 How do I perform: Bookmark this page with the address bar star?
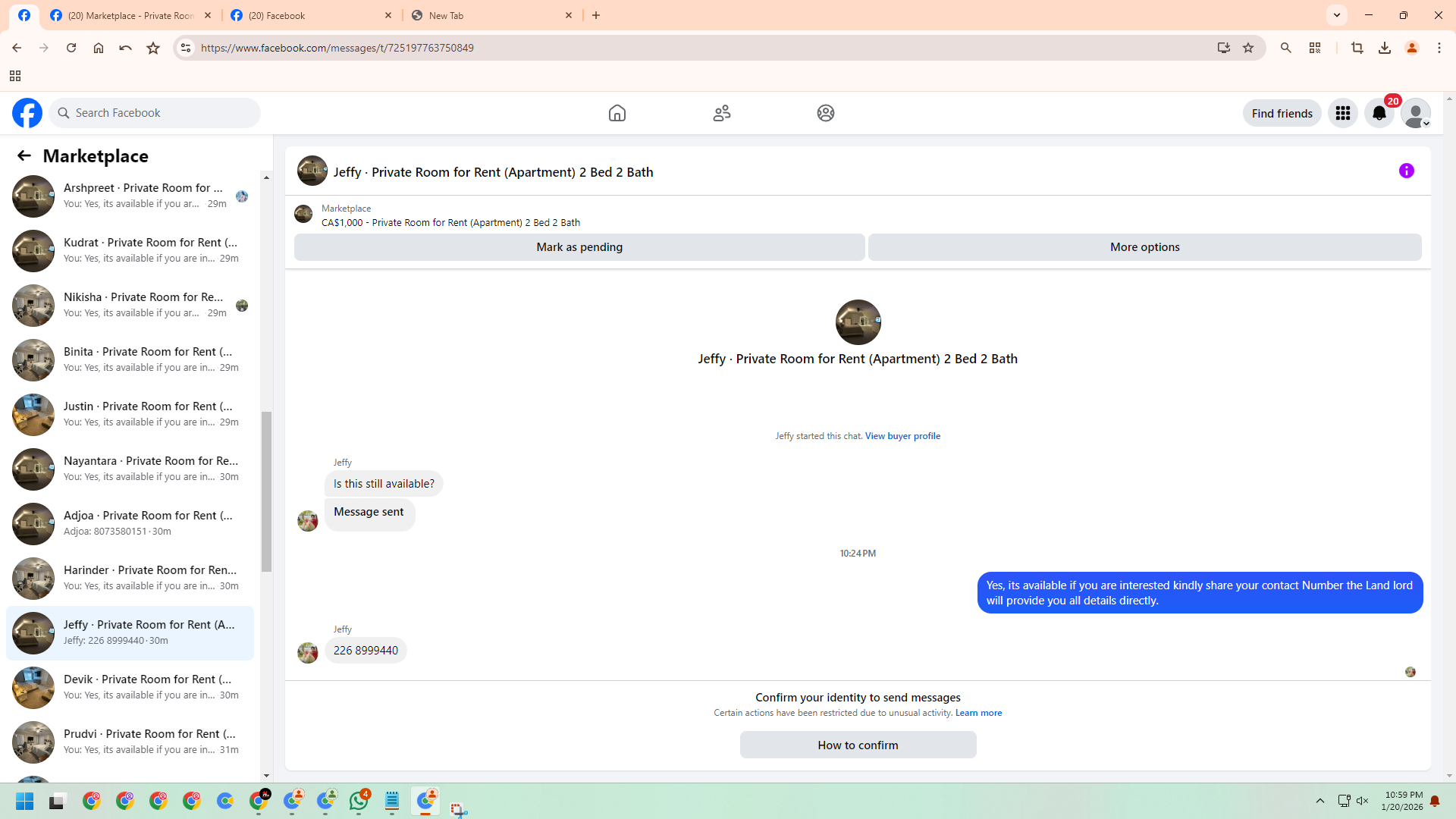coord(1248,48)
